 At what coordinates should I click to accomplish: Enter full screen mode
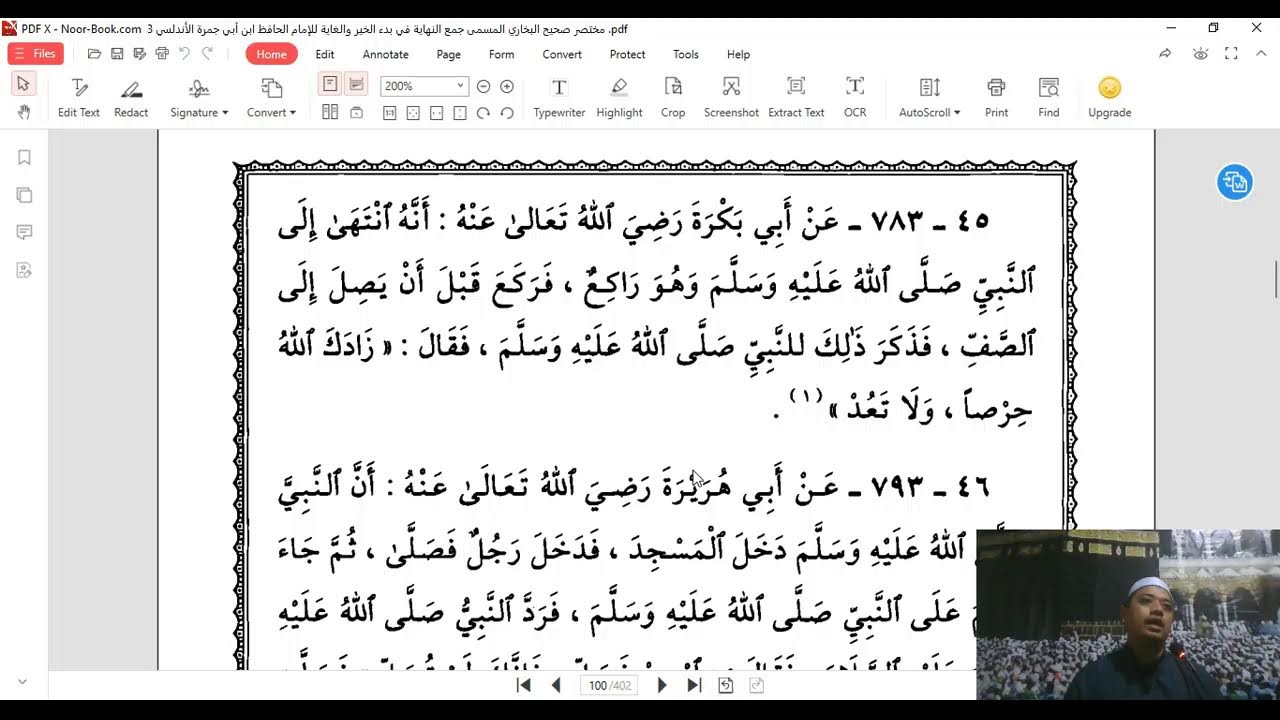(1231, 54)
